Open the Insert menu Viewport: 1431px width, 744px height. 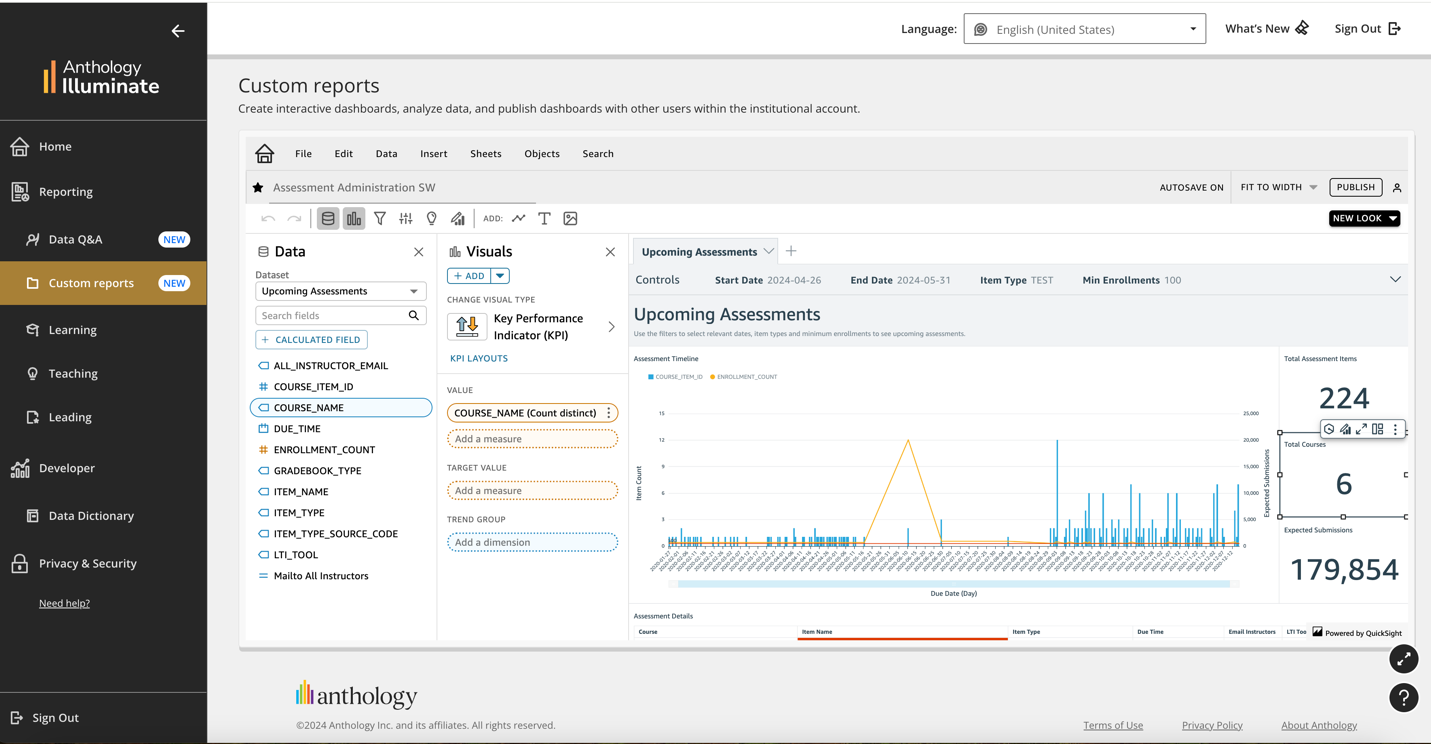(x=434, y=154)
